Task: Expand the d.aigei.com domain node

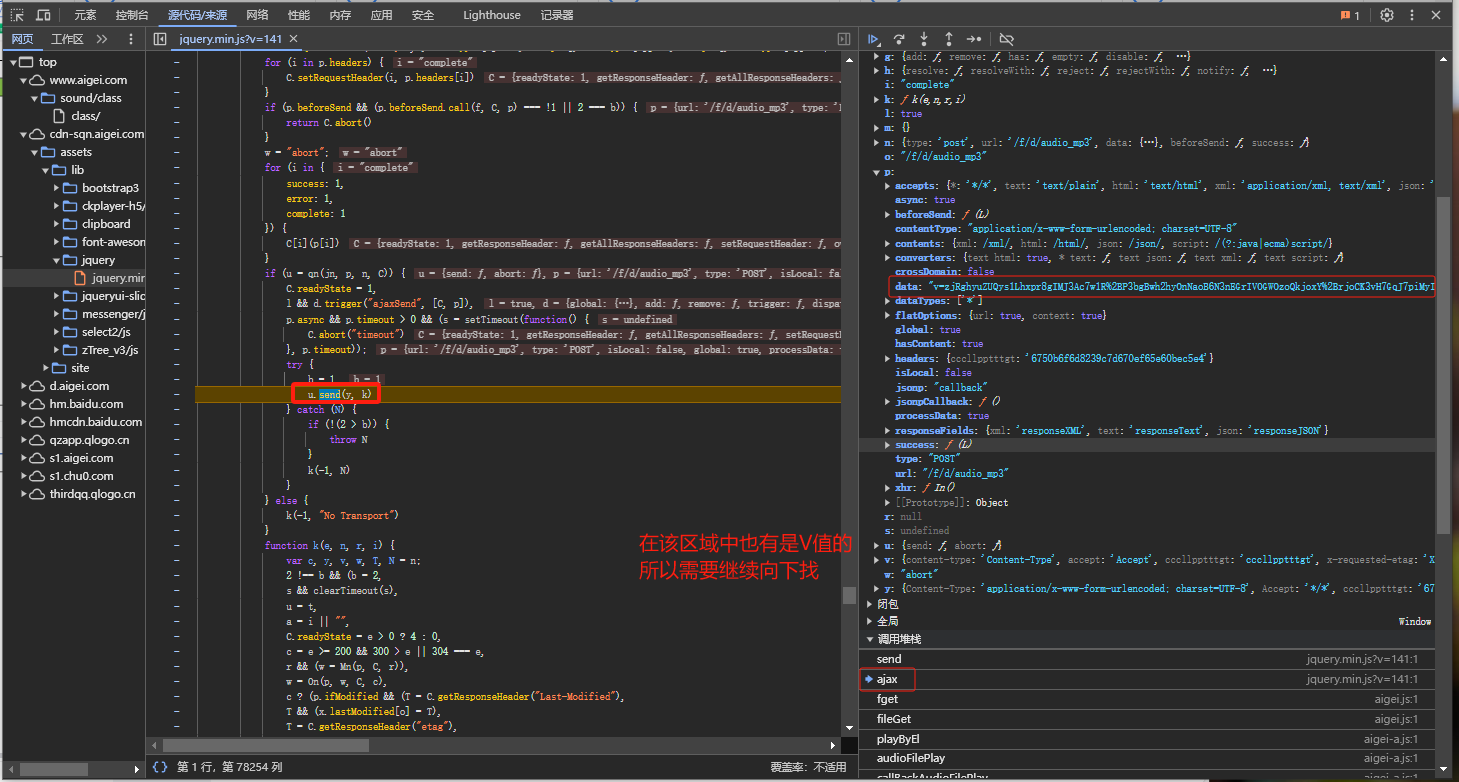Action: [x=25, y=386]
